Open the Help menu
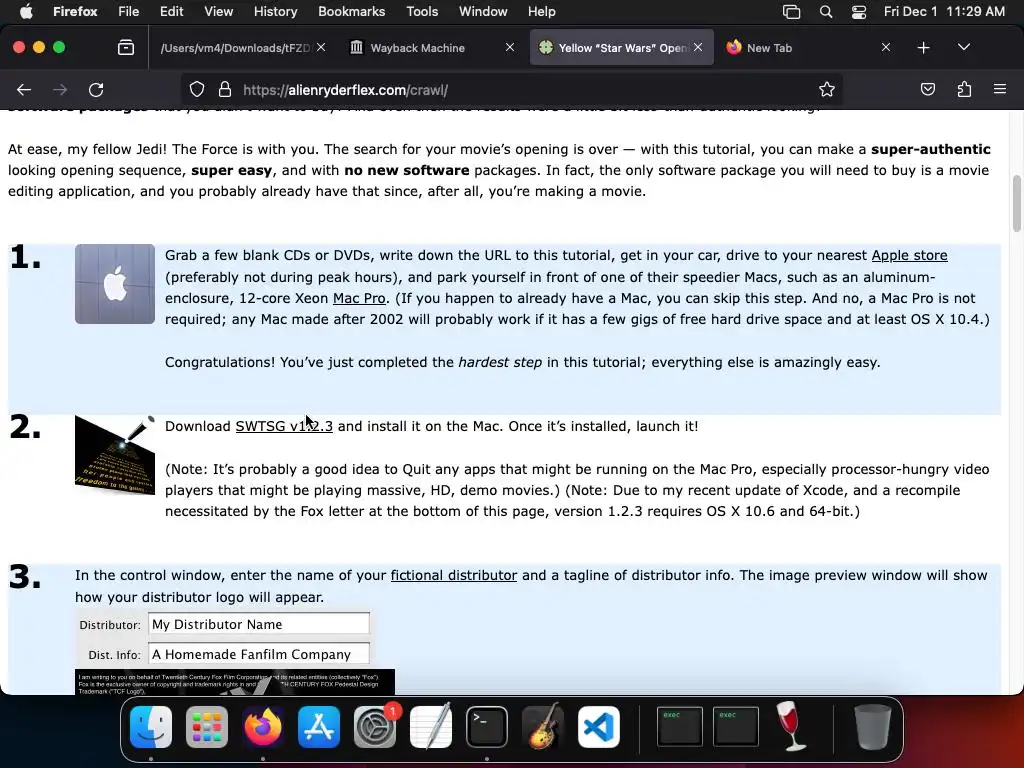 (541, 11)
